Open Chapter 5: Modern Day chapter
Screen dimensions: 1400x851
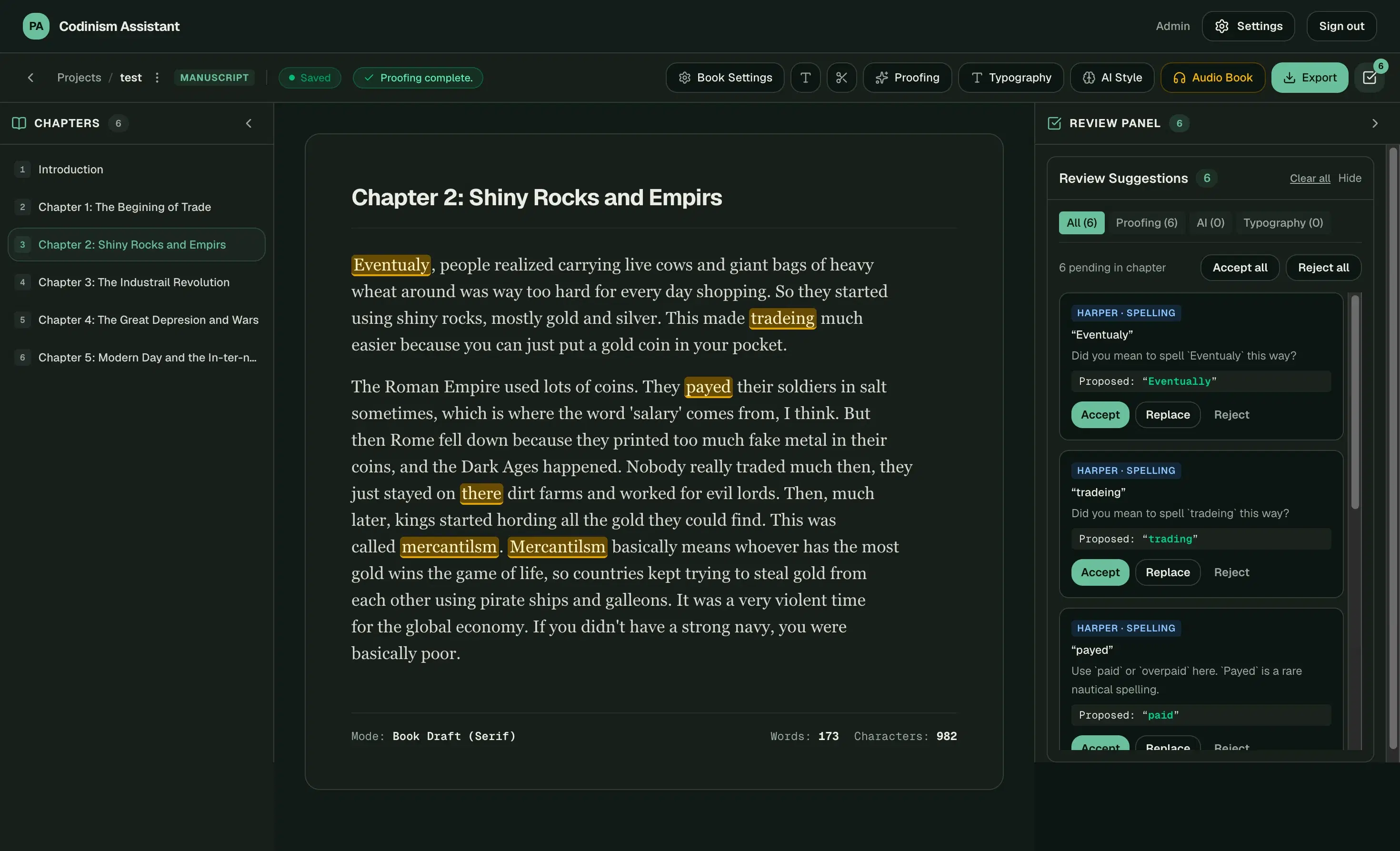point(136,357)
